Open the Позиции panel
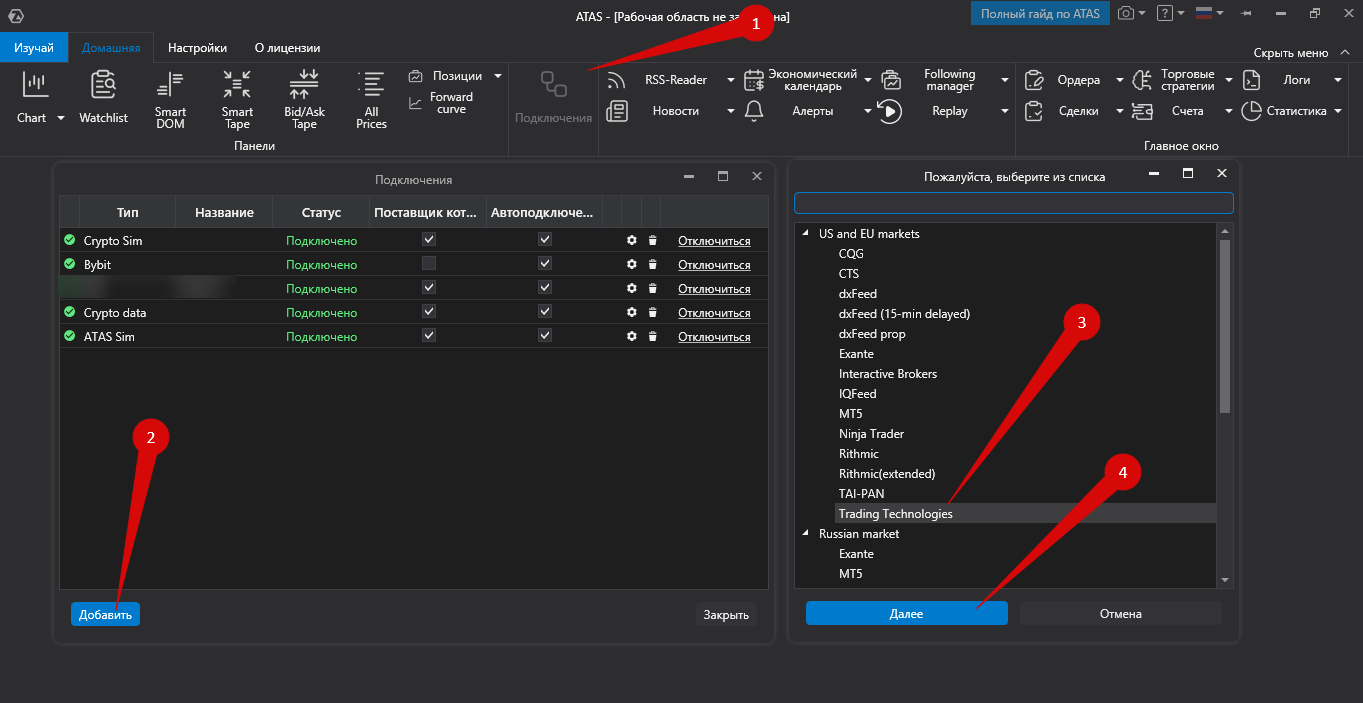 click(x=446, y=76)
